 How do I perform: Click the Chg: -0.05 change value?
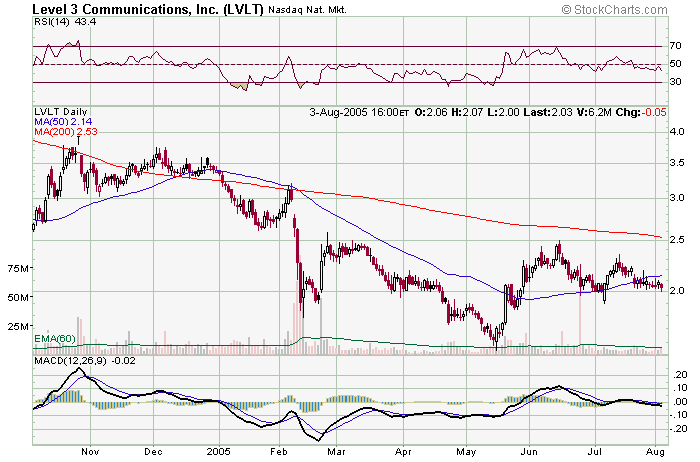[641, 112]
